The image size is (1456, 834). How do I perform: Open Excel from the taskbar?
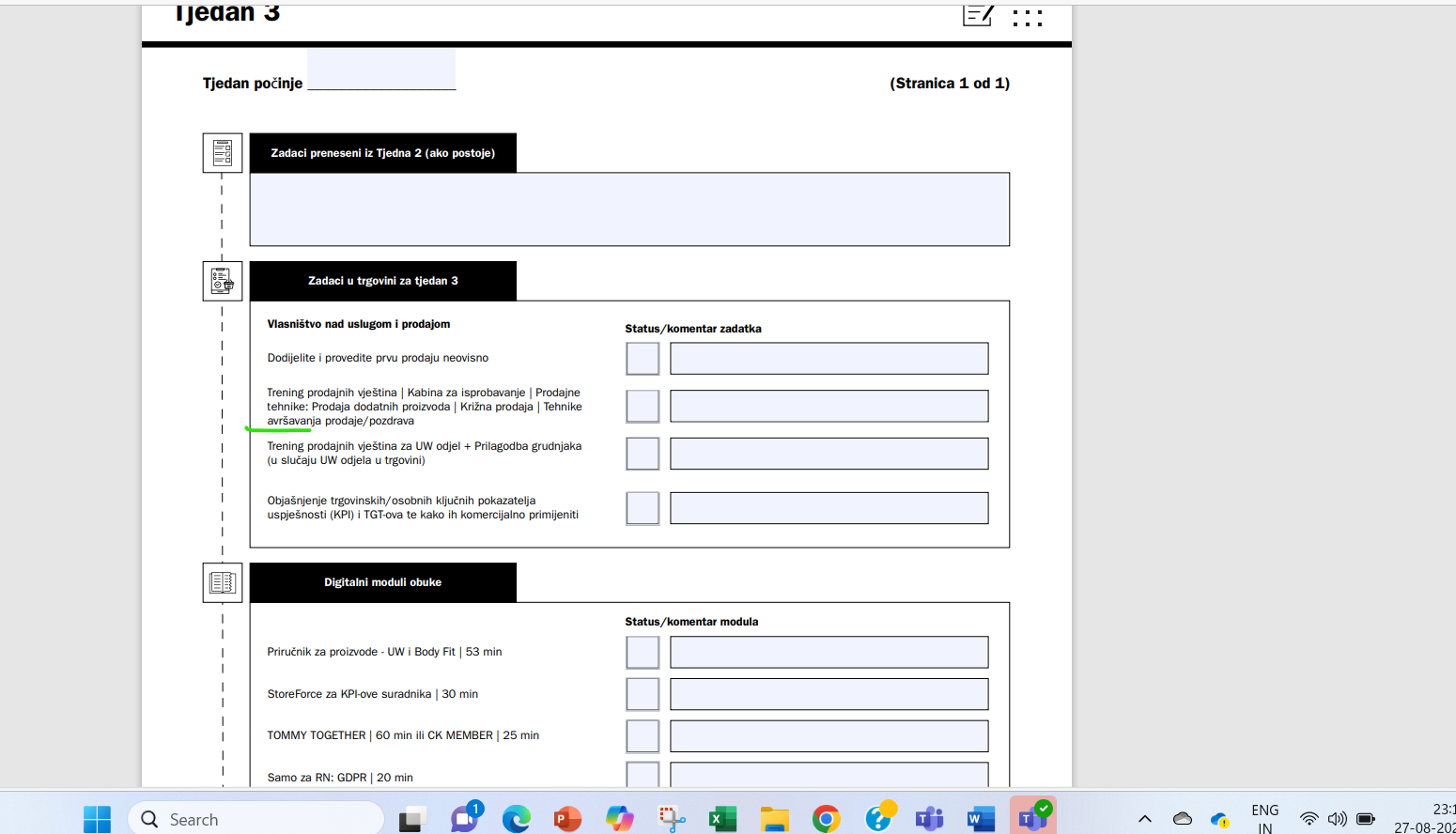pyautogui.click(x=722, y=819)
